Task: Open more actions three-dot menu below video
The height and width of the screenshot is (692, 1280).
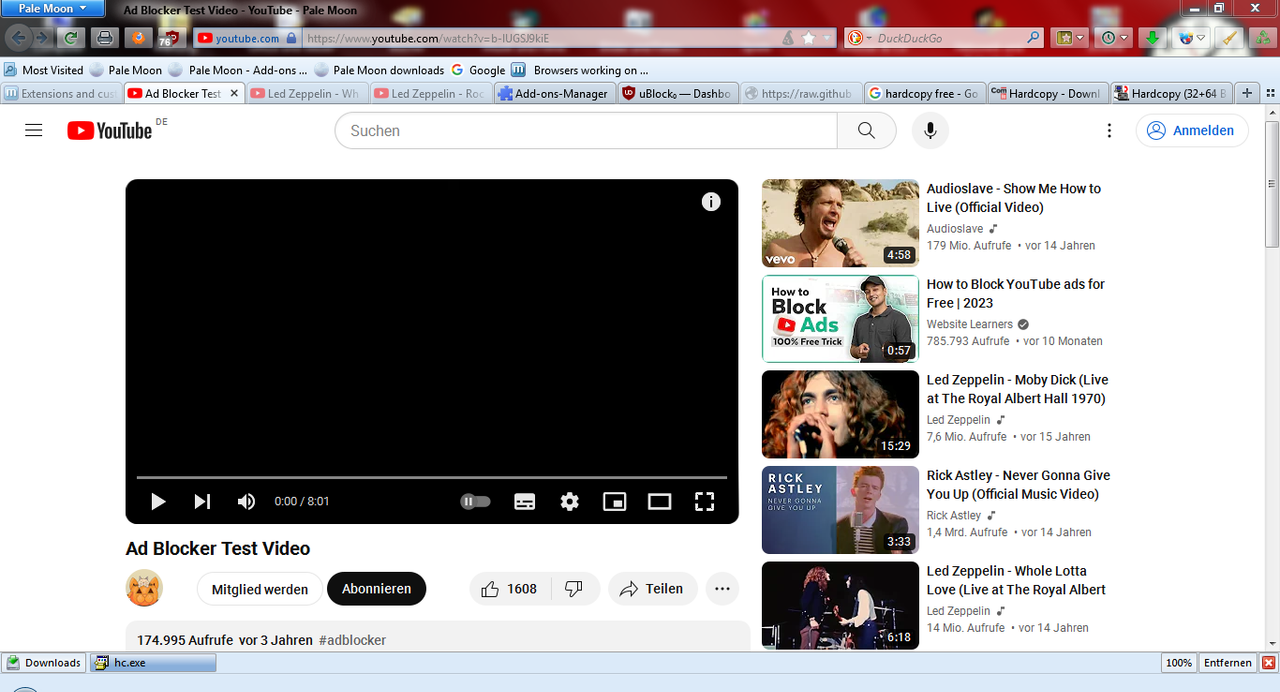Action: [723, 589]
